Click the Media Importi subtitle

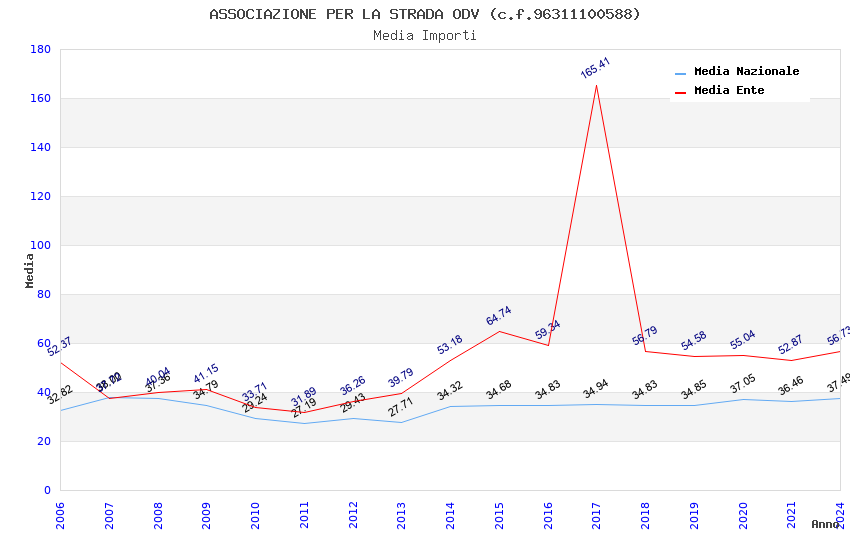pyautogui.click(x=424, y=35)
